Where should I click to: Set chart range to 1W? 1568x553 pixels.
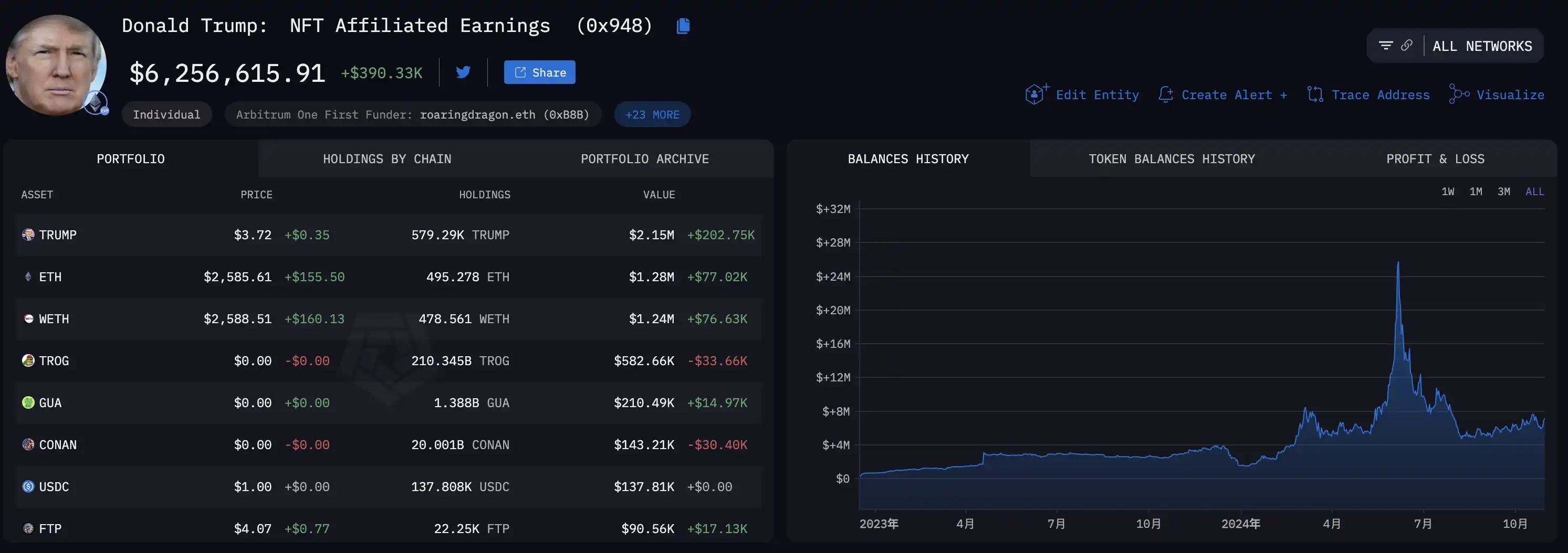pyautogui.click(x=1447, y=192)
